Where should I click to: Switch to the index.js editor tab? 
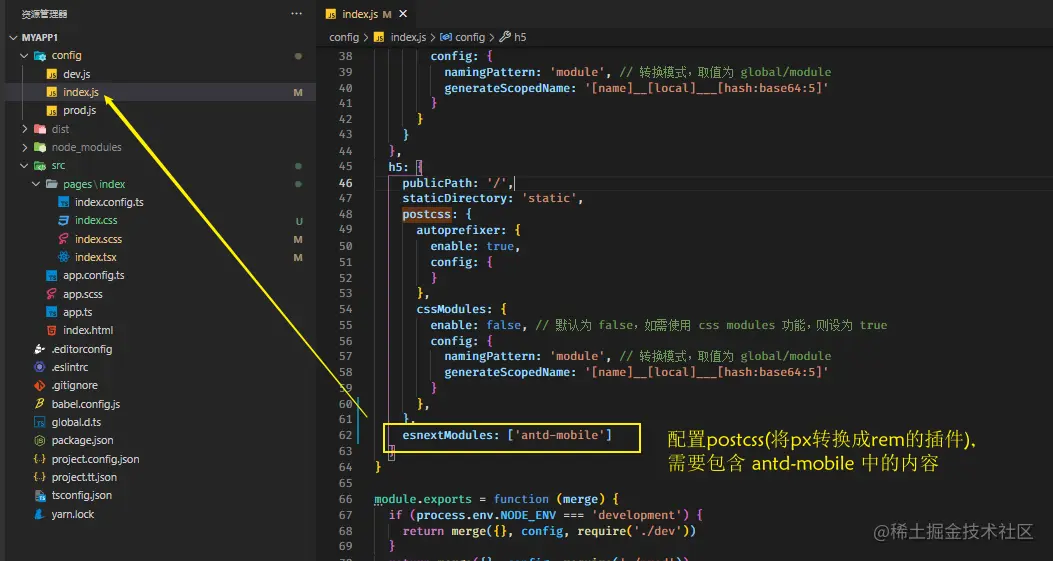point(367,13)
